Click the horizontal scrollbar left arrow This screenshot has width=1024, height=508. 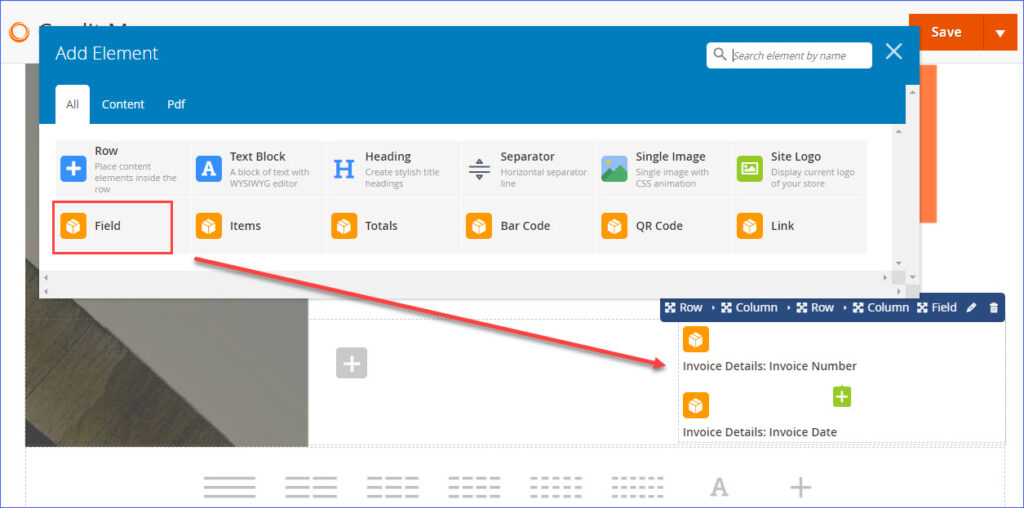[46, 278]
